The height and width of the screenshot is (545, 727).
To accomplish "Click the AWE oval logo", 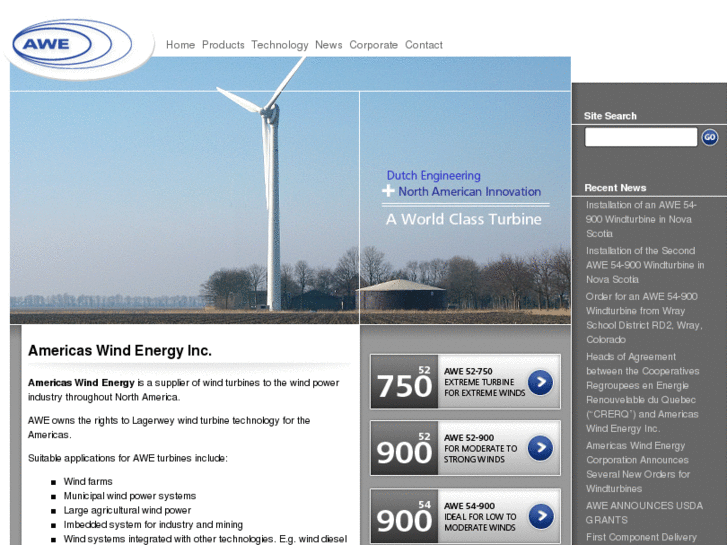I will click(x=72, y=45).
